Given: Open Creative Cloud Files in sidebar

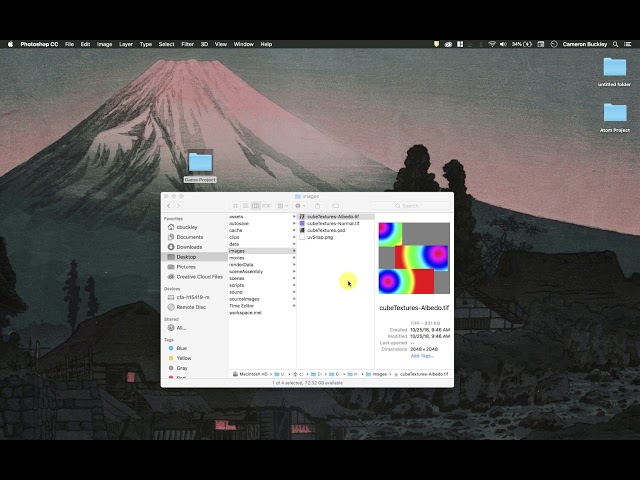Looking at the screenshot, I should tap(195, 277).
